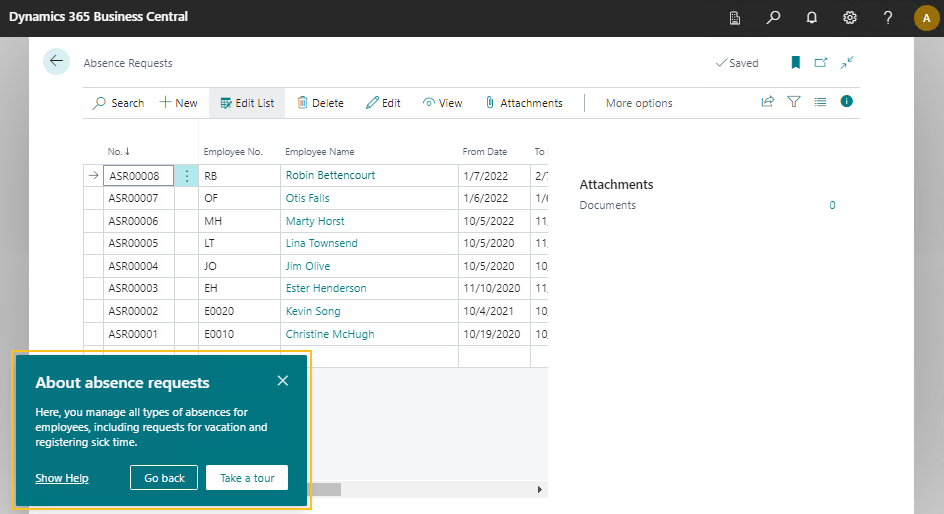The image size is (944, 514).
Task: Open the settings gear in the top bar
Action: (850, 18)
